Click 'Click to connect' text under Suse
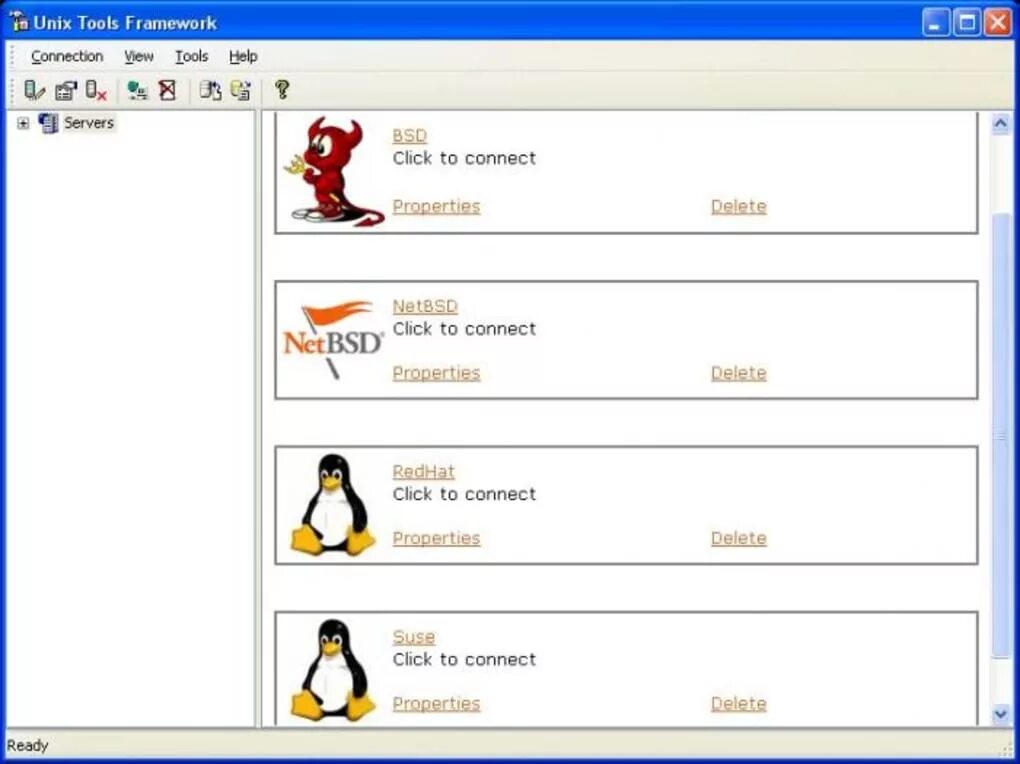Viewport: 1020px width, 764px height. coord(464,659)
